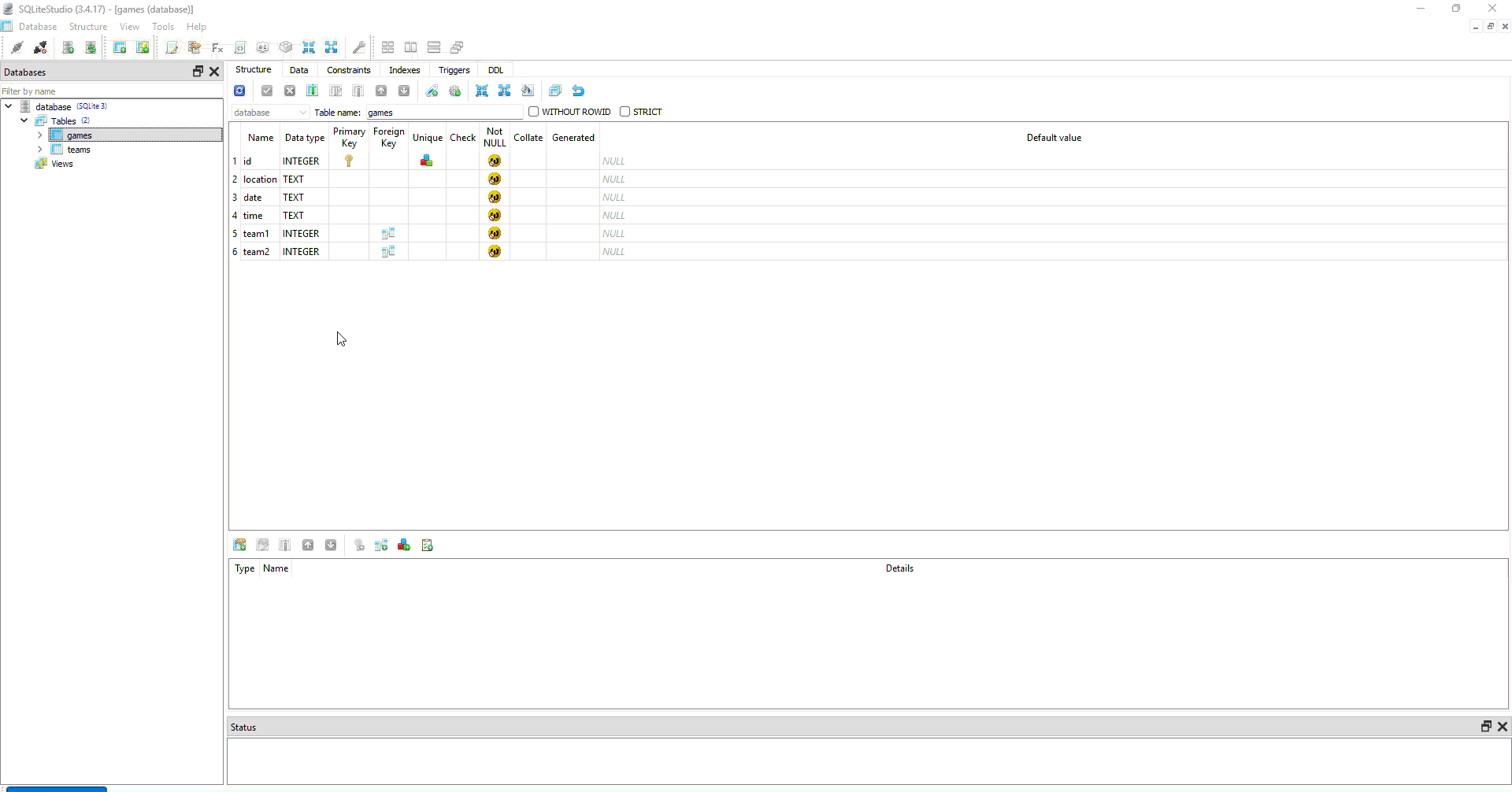Click the Add column icon
The width and height of the screenshot is (1512, 792).
[x=313, y=91]
